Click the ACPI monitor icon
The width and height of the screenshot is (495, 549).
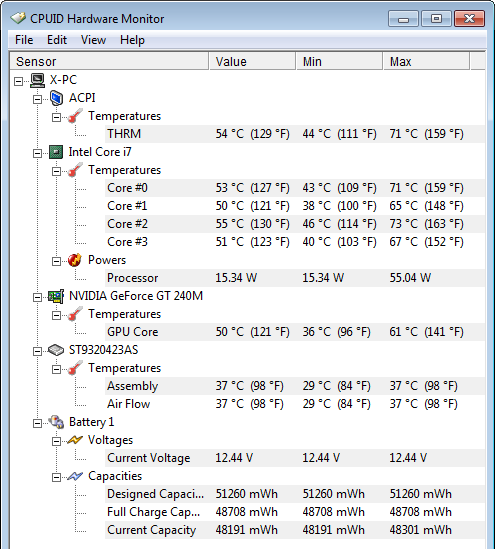pos(56,98)
